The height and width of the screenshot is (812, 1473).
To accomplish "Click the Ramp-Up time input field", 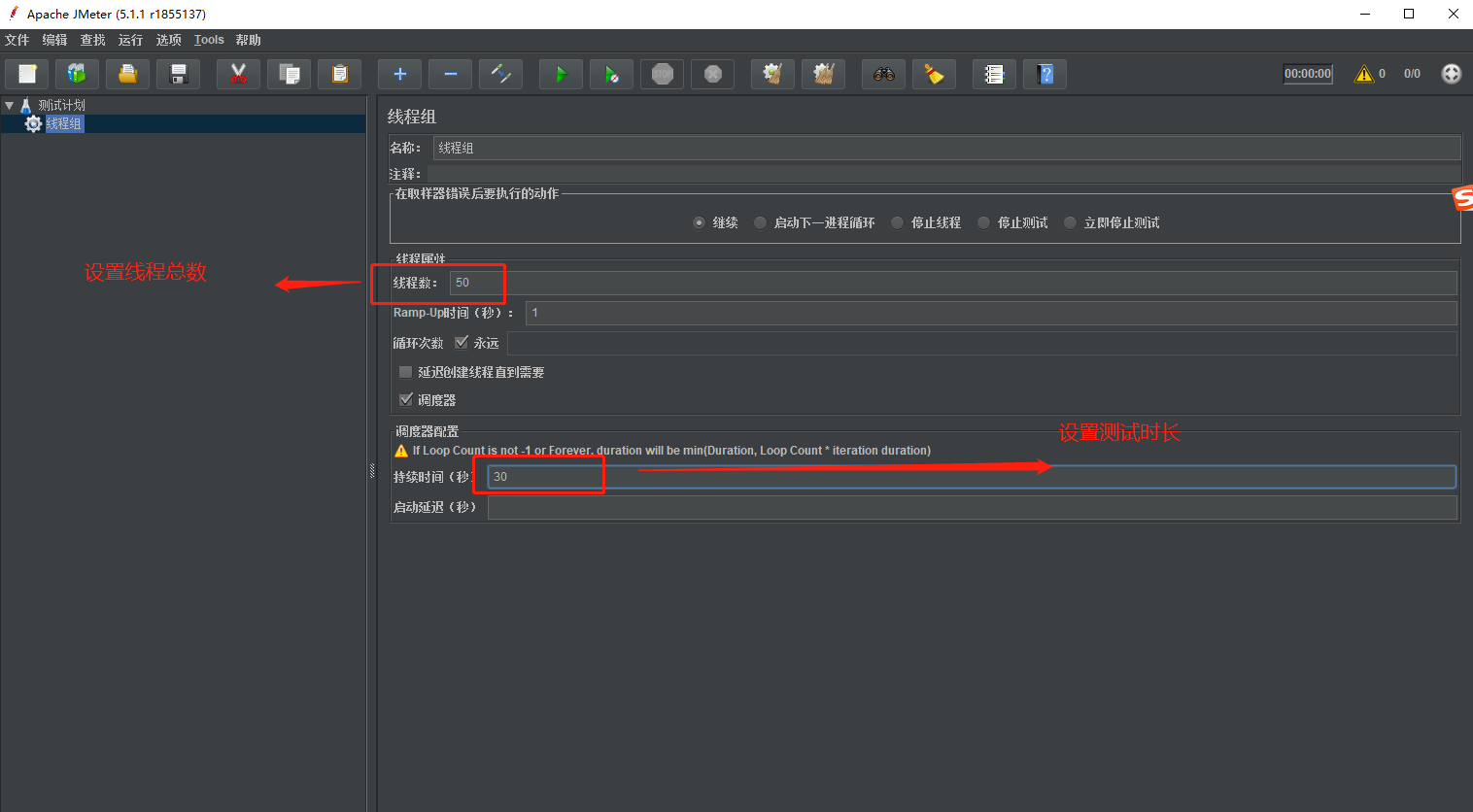I will [991, 313].
